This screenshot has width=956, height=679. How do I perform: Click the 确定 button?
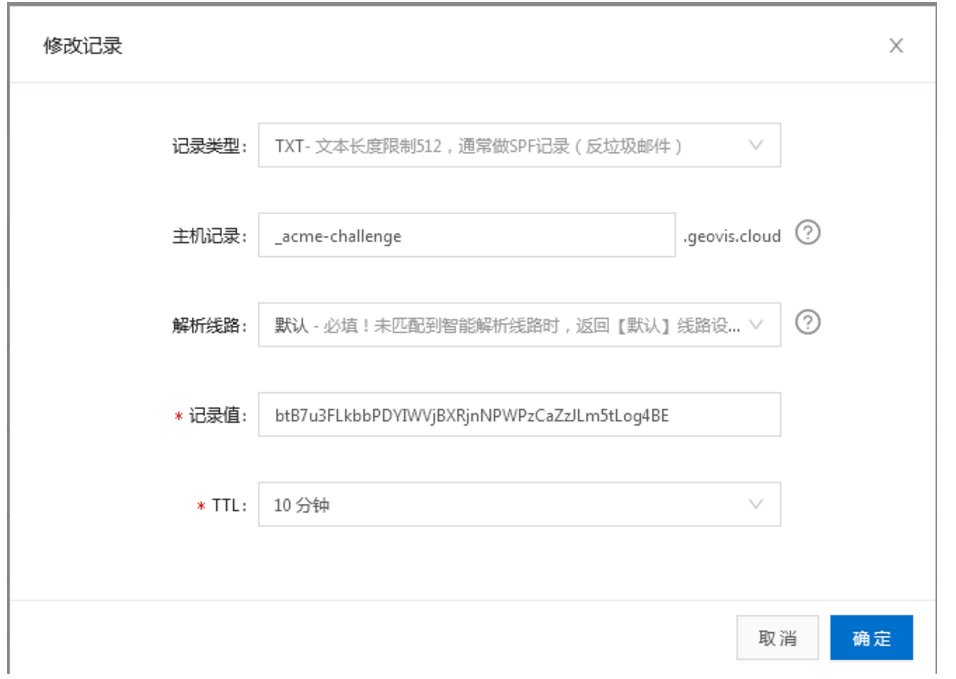[871, 638]
